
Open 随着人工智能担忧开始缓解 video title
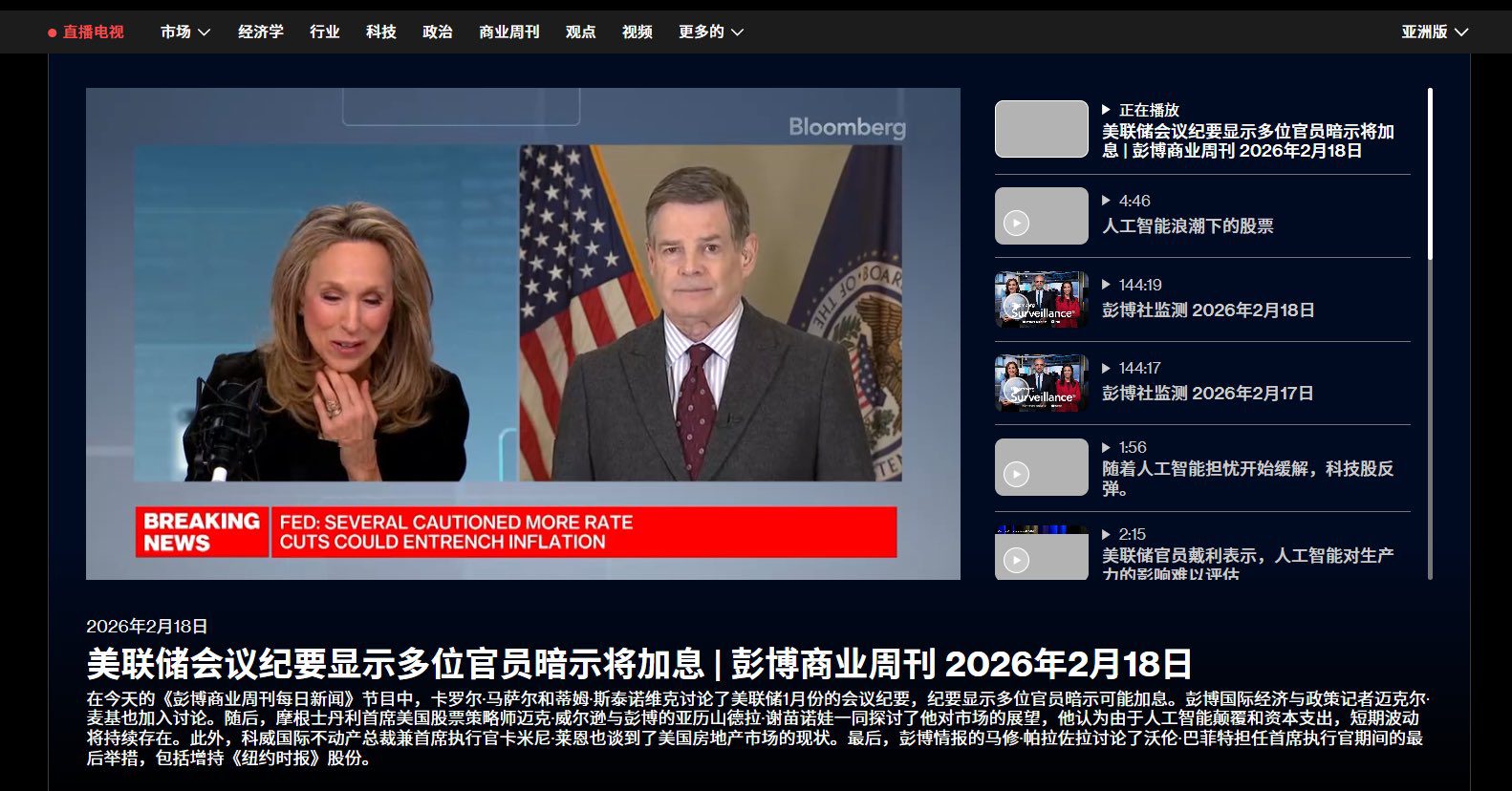coord(1248,479)
